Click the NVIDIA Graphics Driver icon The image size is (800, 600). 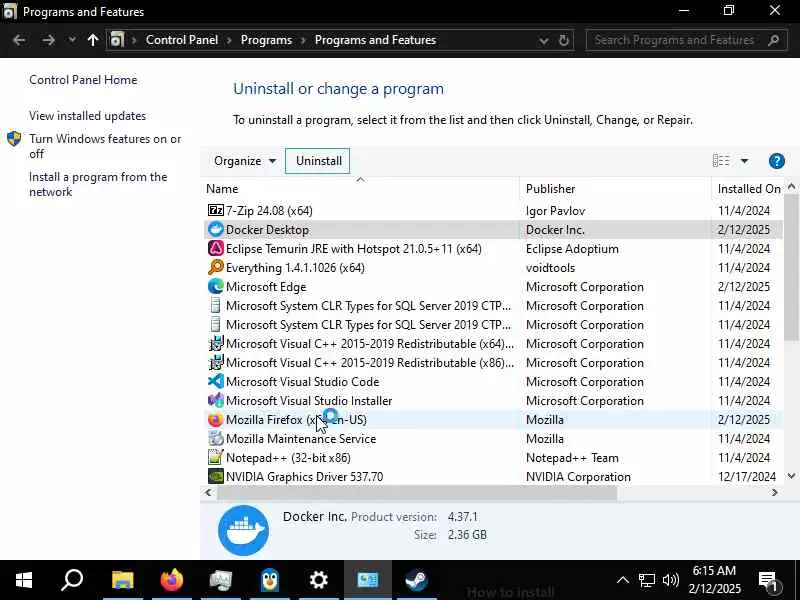tap(216, 476)
